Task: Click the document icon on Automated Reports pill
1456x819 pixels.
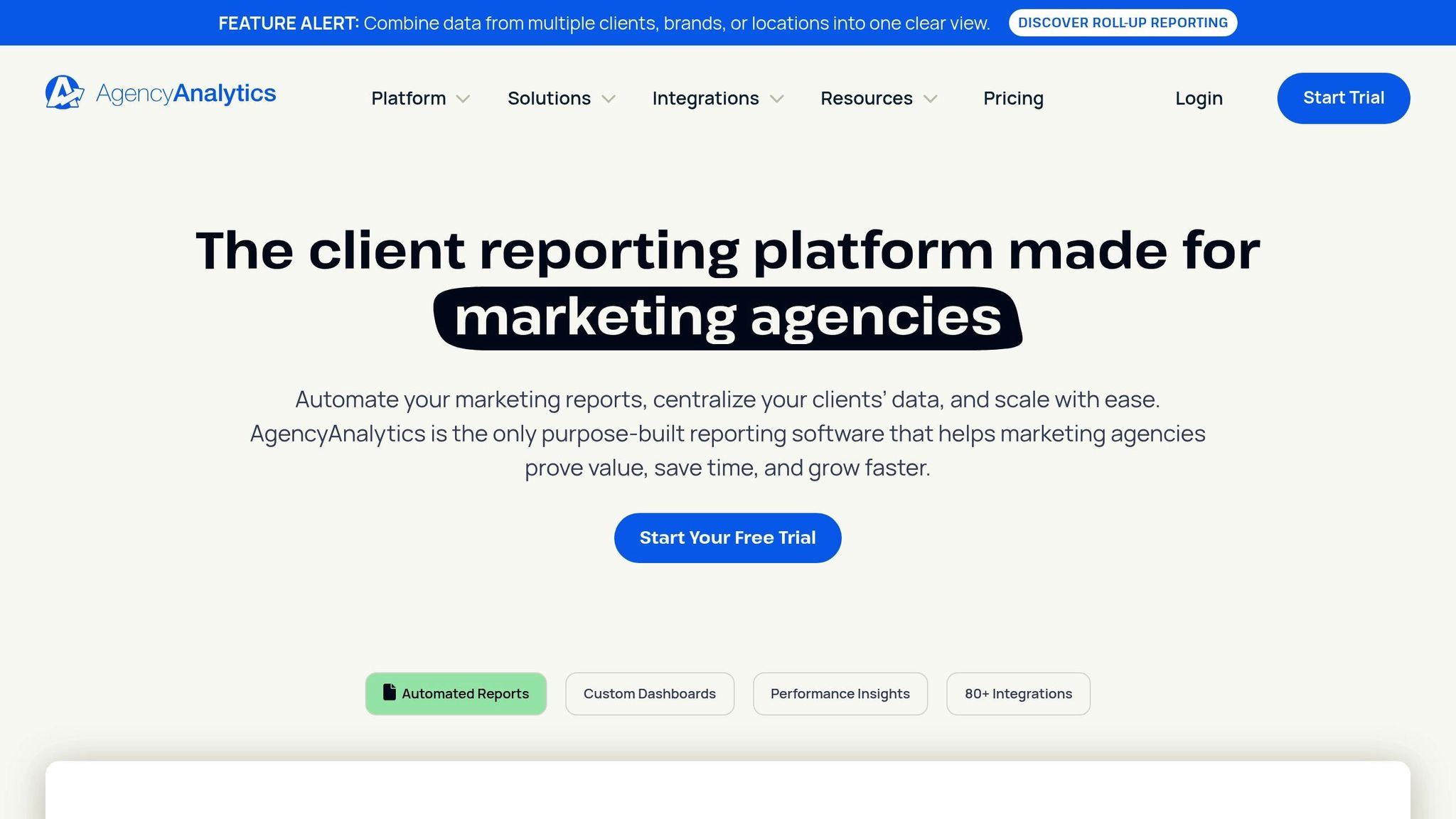Action: [388, 693]
